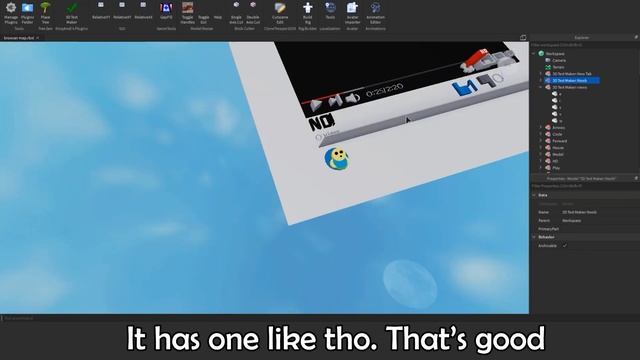Open the Build Rig tool

click(x=308, y=13)
